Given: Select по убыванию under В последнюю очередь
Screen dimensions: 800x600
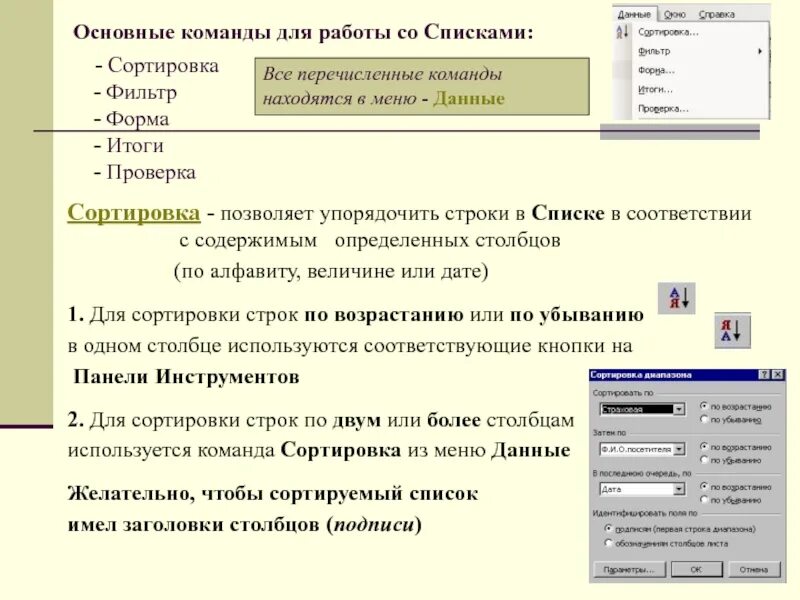Looking at the screenshot, I should coord(704,499).
